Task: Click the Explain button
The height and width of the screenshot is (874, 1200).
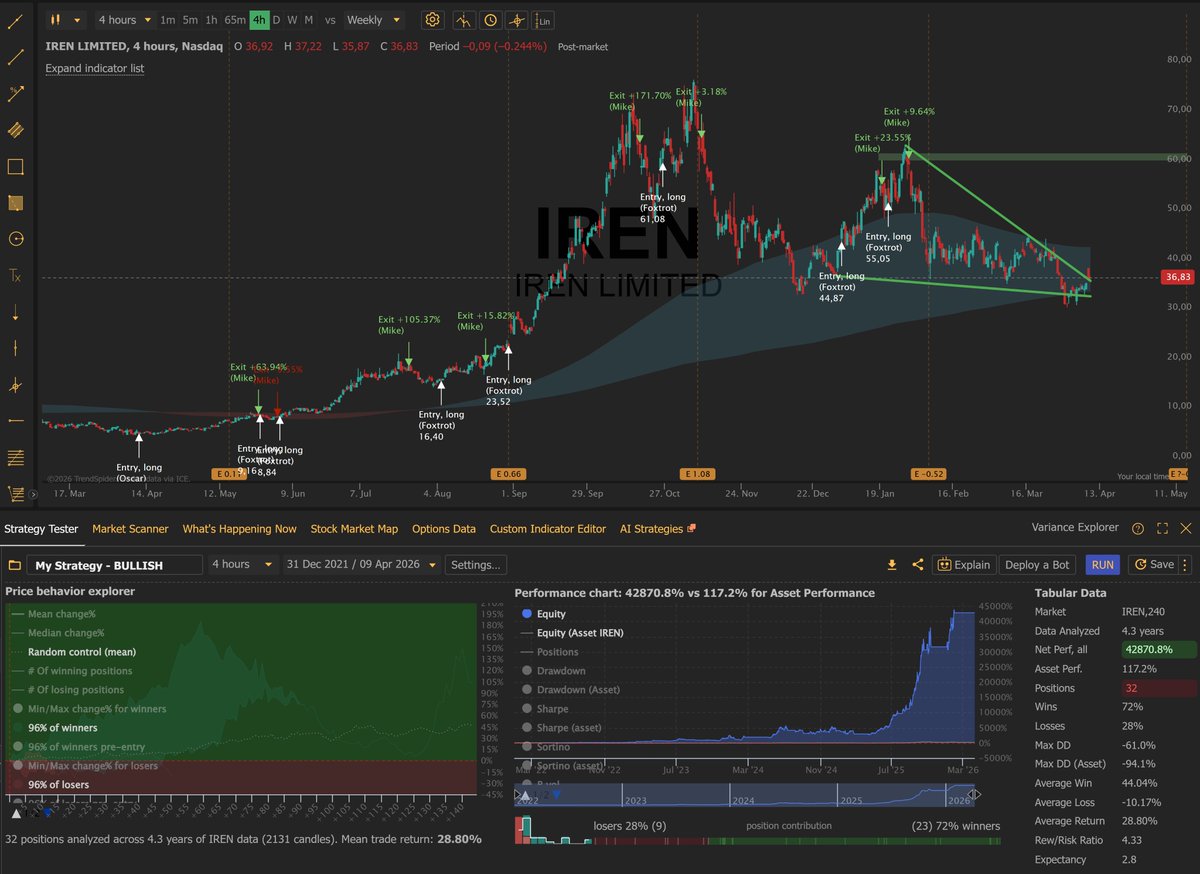Action: (x=963, y=565)
